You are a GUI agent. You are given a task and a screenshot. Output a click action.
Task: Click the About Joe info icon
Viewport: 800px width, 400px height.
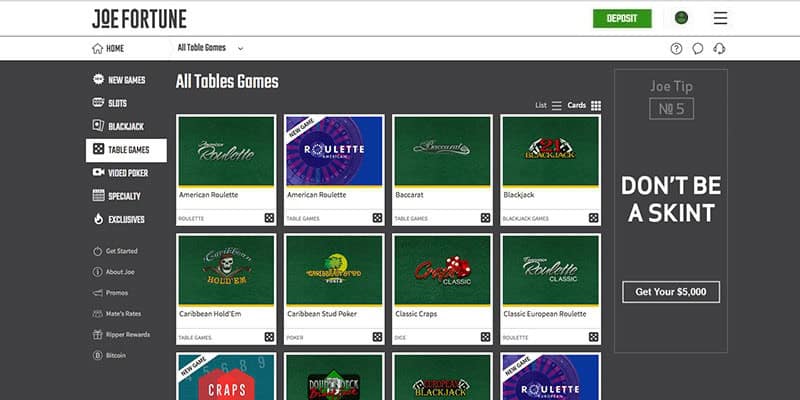point(97,272)
